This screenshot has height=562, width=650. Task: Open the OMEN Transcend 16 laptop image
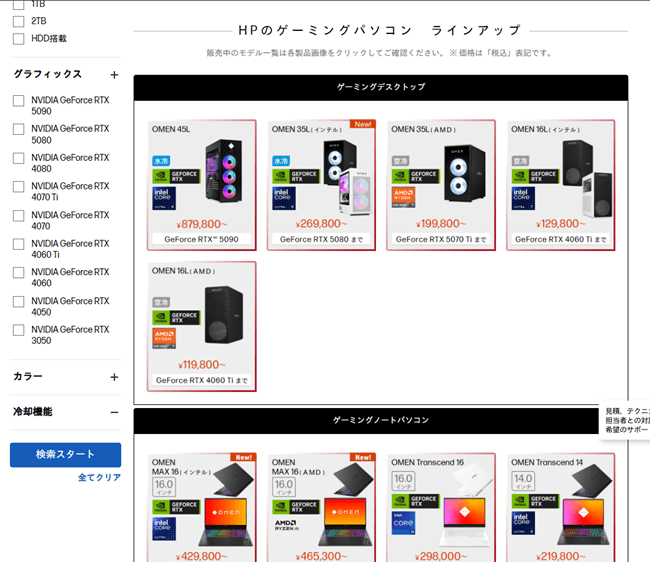[466, 506]
